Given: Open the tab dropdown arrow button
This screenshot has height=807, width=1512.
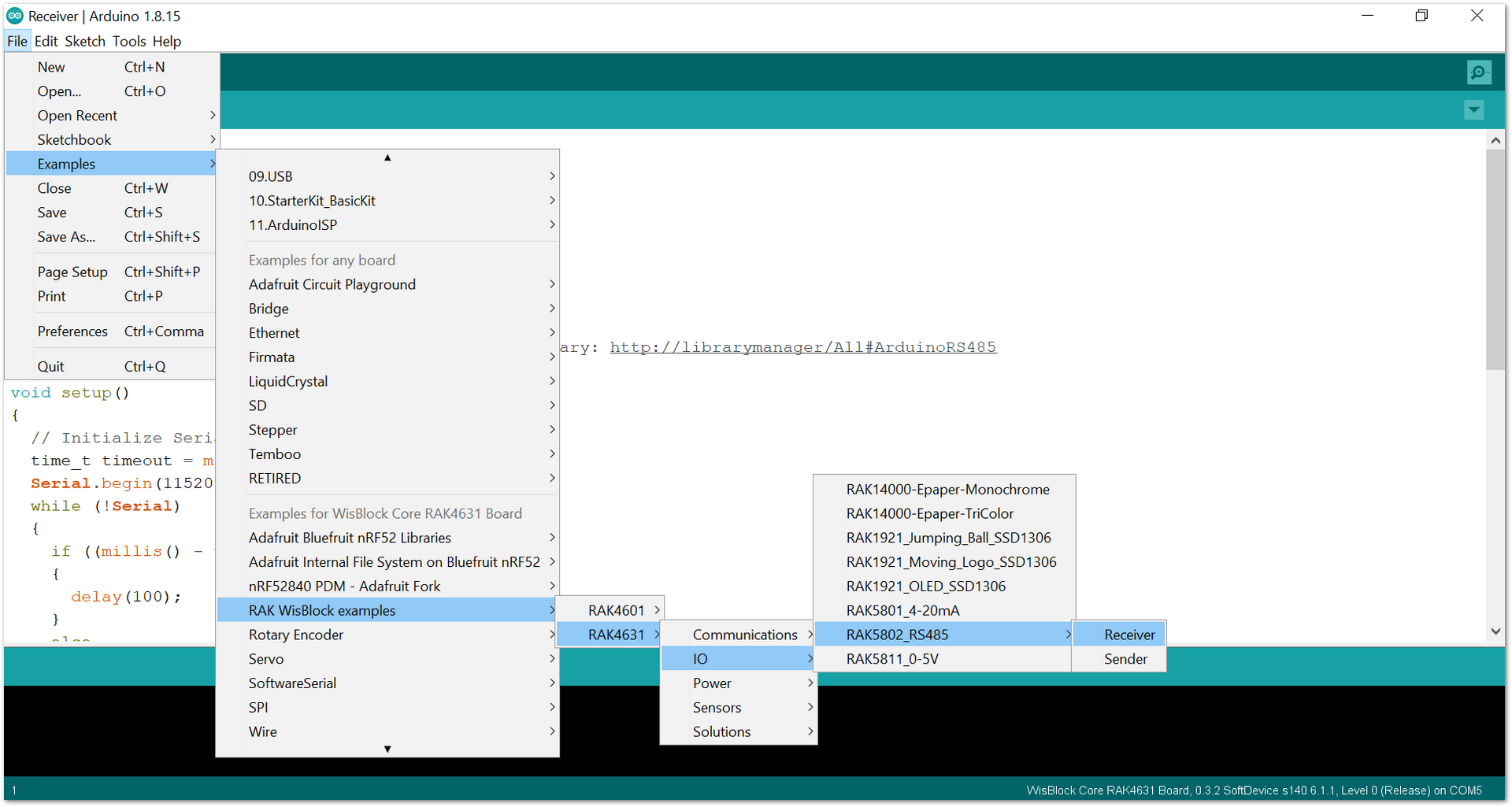Looking at the screenshot, I should tap(1474, 110).
